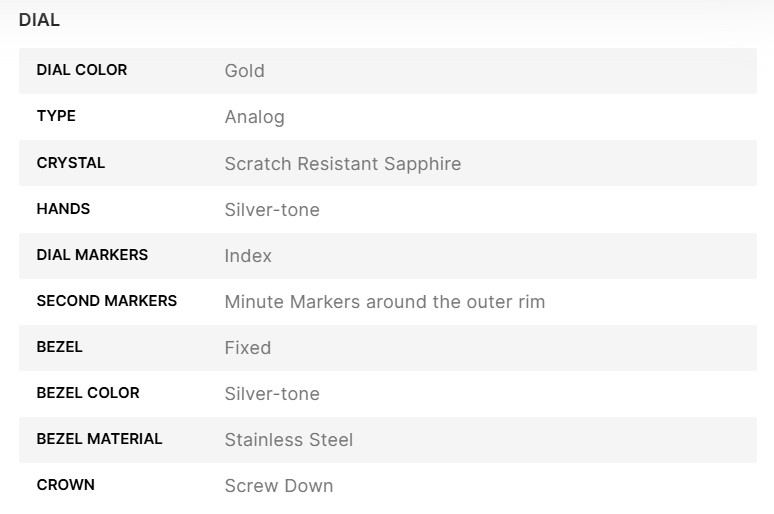Select the Fixed bezel value
774x514 pixels.
click(x=247, y=347)
